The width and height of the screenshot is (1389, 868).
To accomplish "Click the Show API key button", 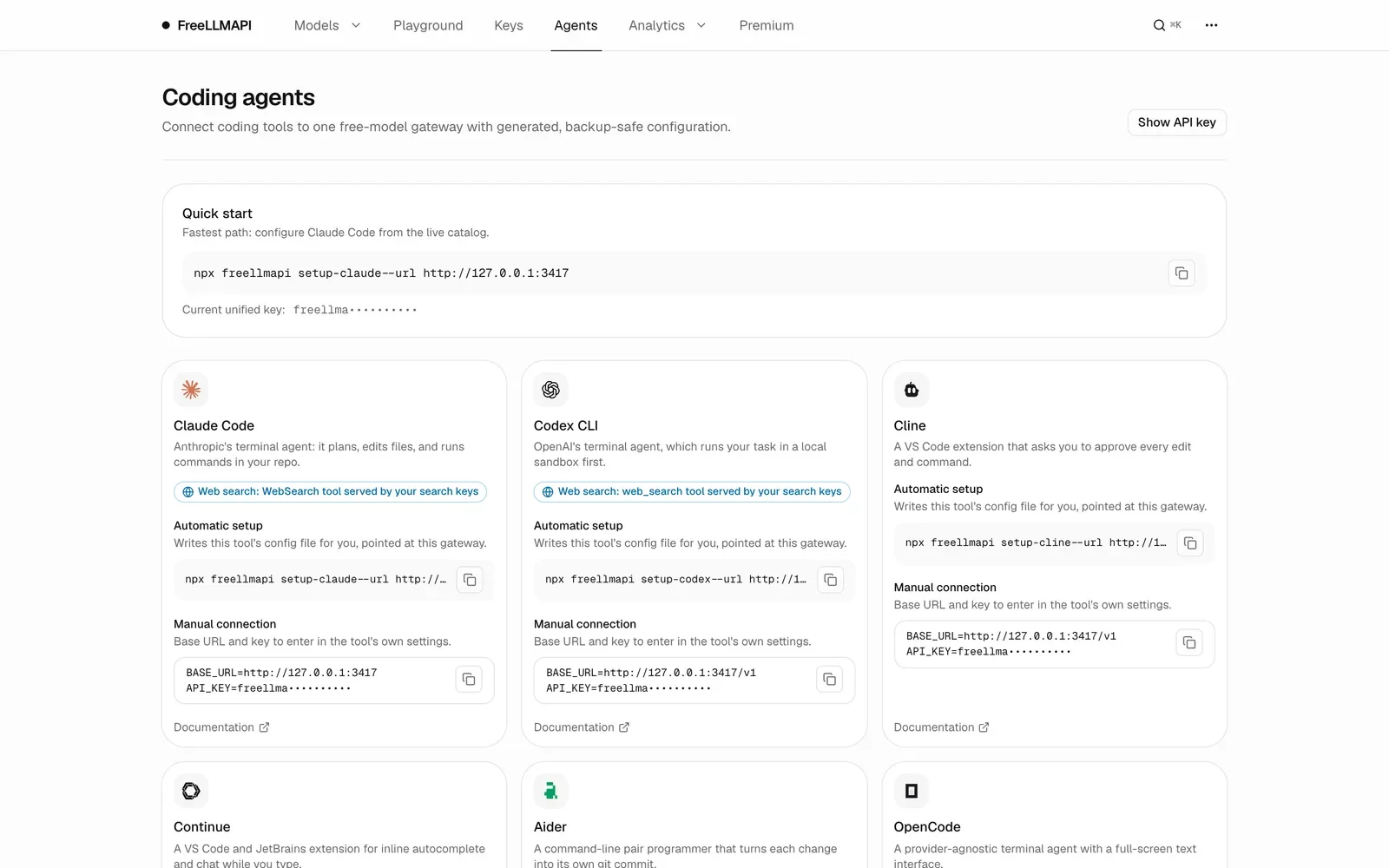I will 1176,122.
